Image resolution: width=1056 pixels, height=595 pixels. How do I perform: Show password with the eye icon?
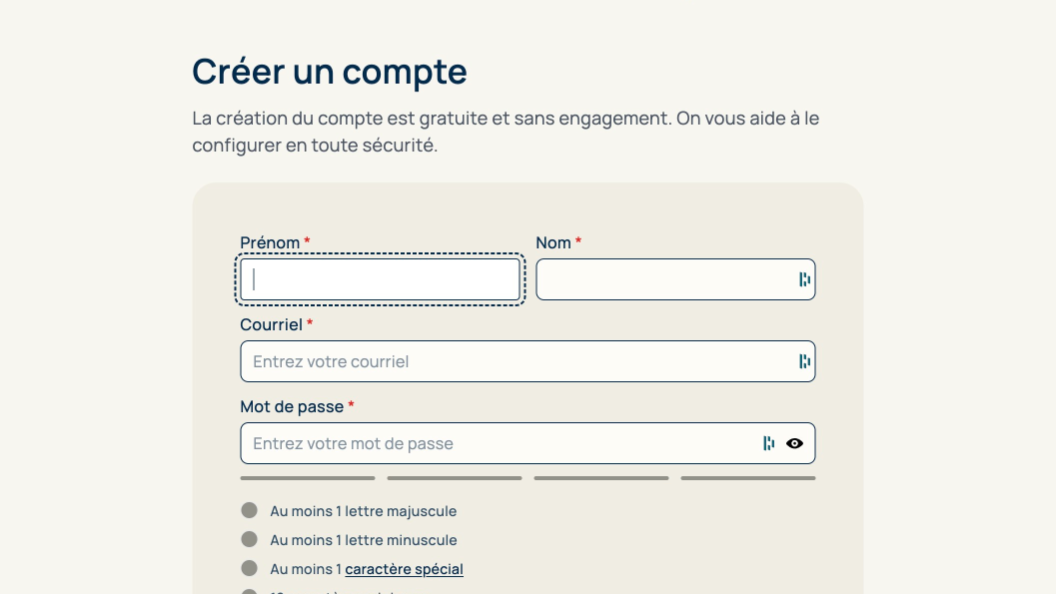(794, 444)
